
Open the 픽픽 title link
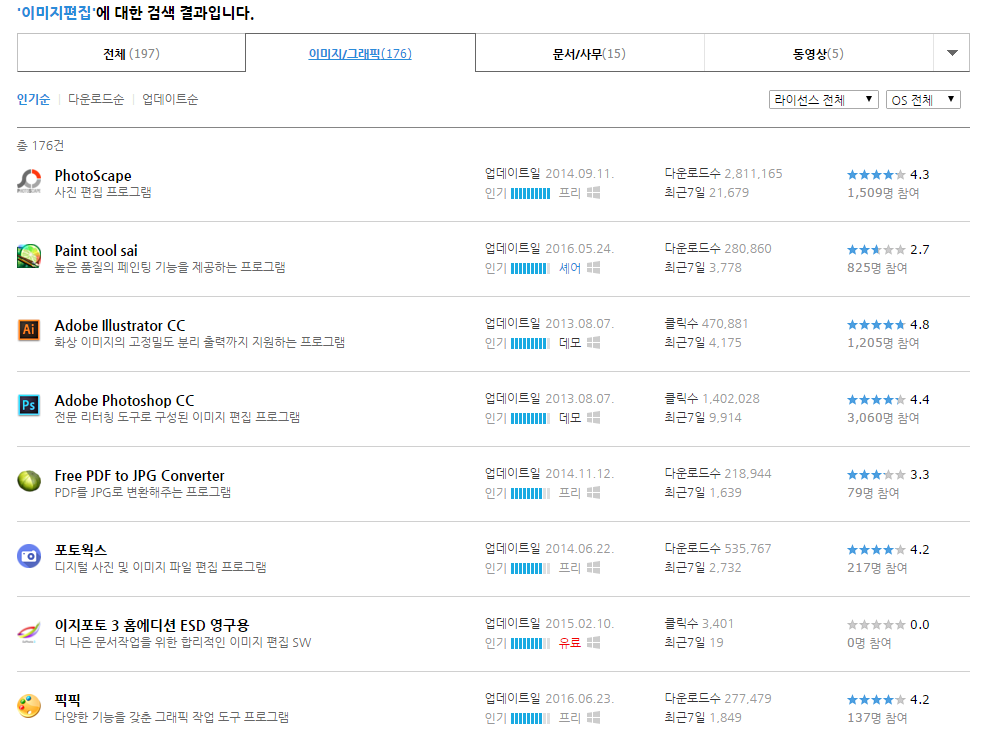tap(67, 700)
